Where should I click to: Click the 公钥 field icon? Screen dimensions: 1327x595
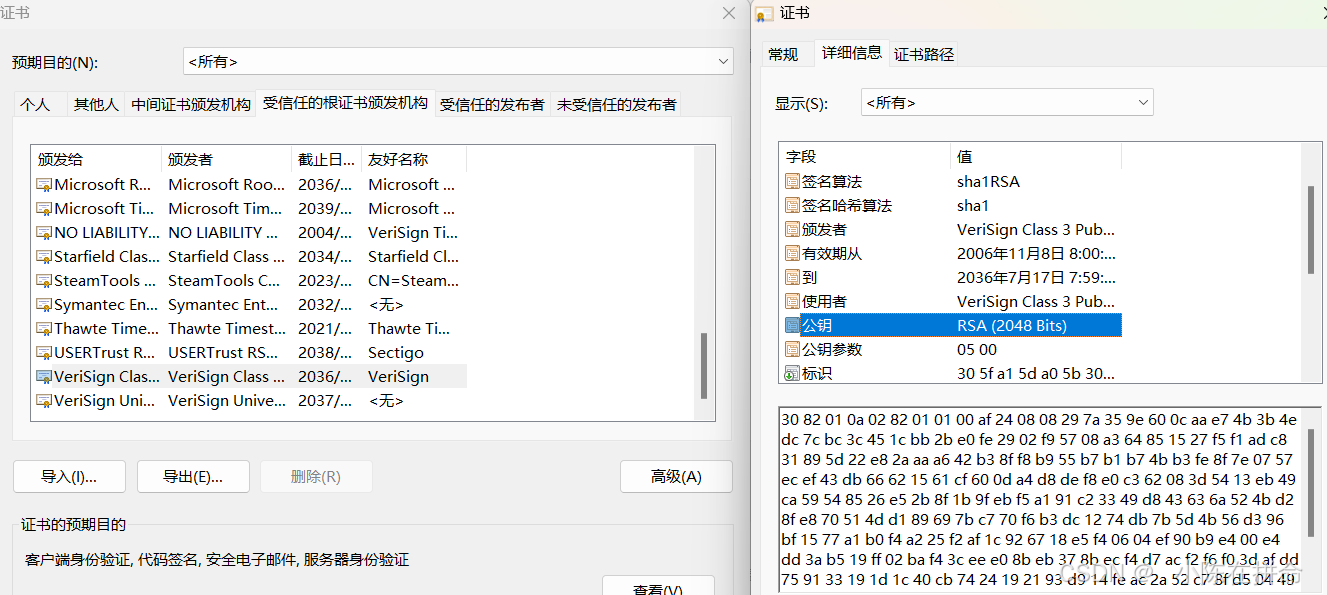coord(792,326)
